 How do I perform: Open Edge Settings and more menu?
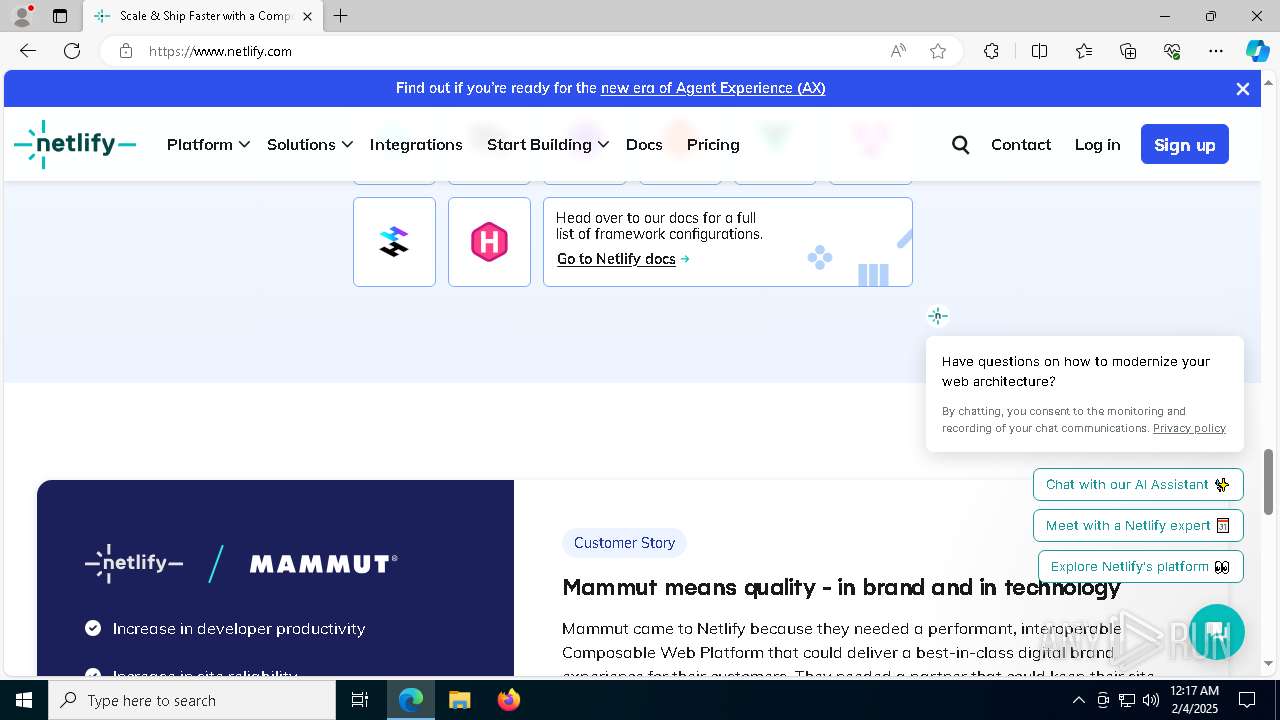coord(1216,51)
